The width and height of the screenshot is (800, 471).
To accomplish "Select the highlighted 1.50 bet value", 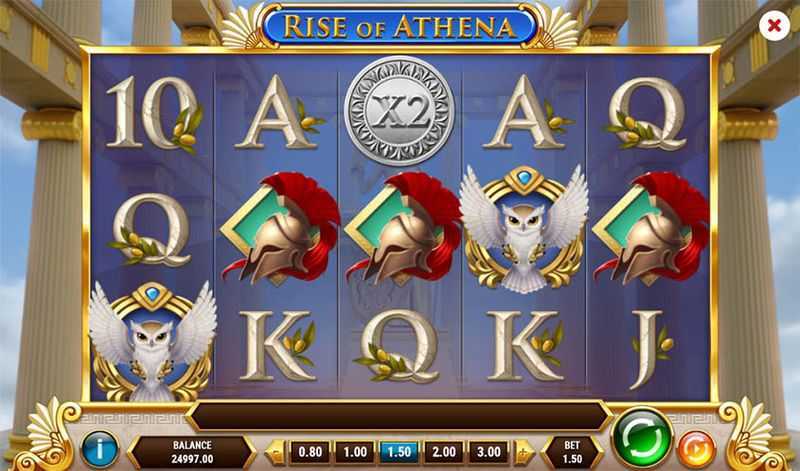I will tap(399, 452).
